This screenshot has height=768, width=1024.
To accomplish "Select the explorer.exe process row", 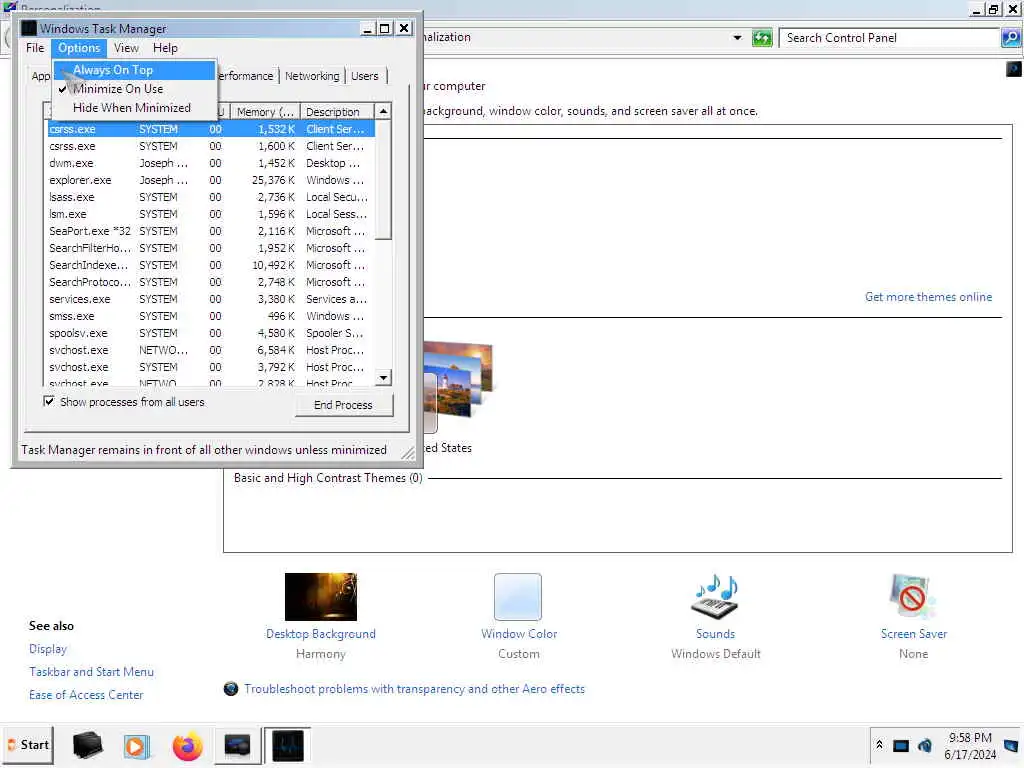I will (210, 180).
